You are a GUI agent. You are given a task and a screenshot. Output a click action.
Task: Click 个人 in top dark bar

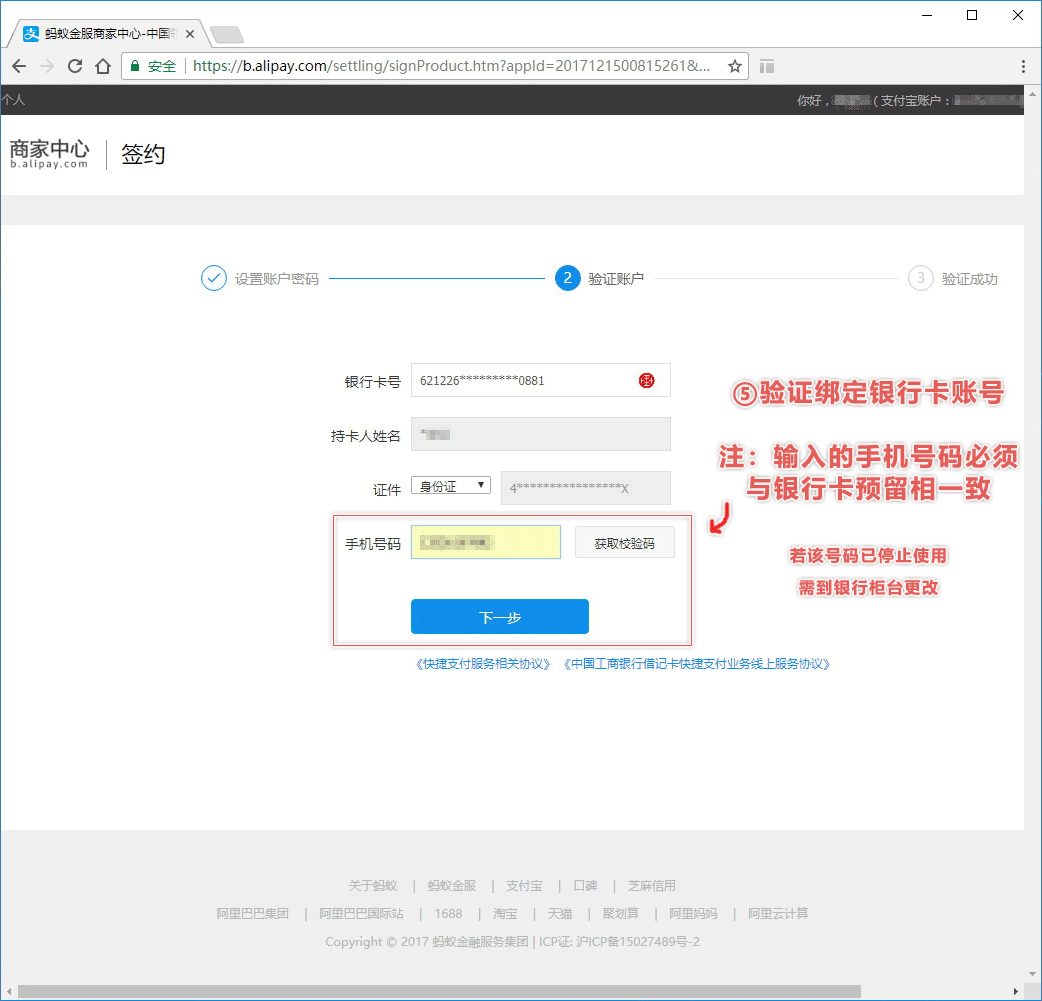(13, 100)
